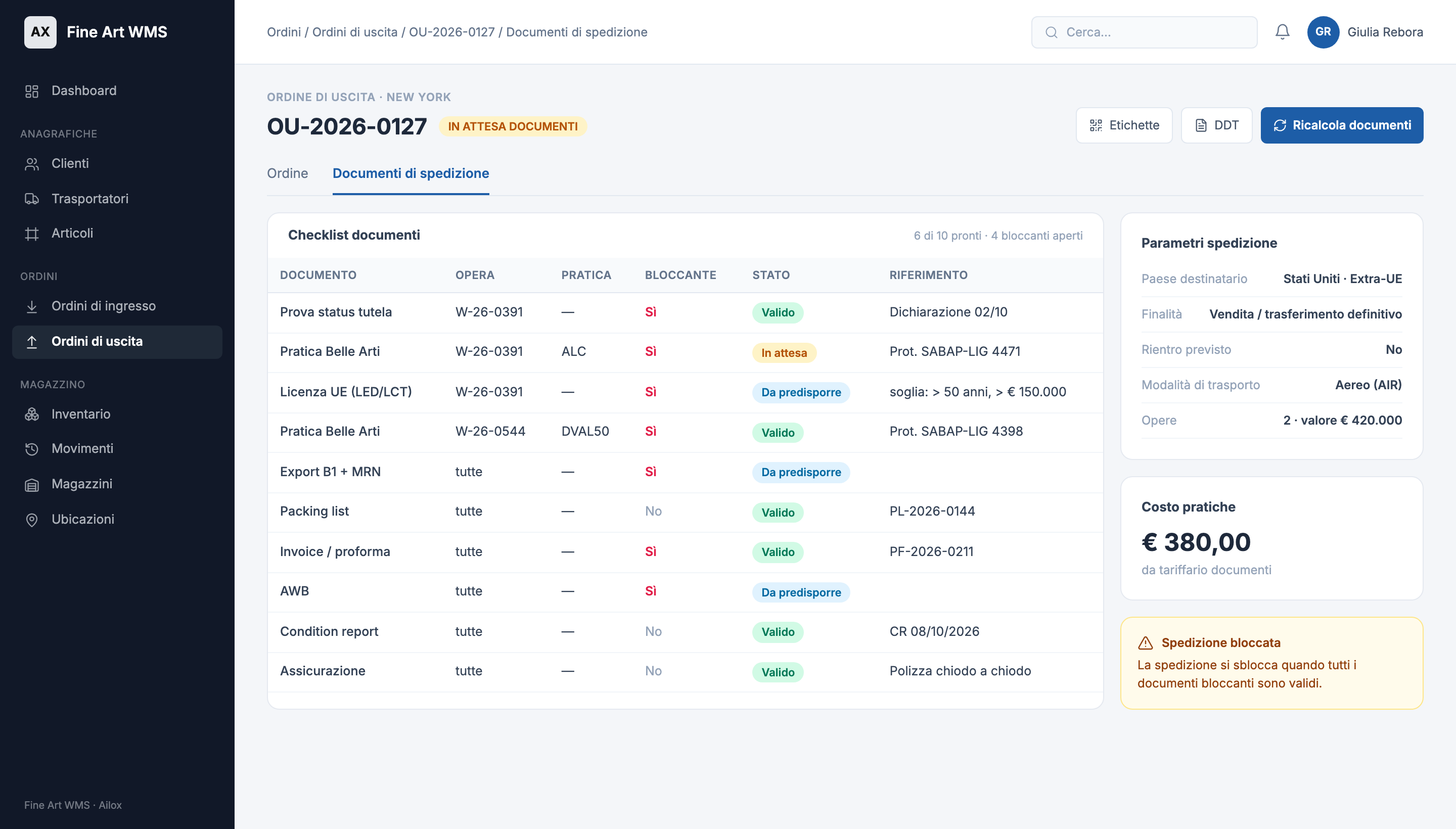Click the Inventario boxes icon
The image size is (1456, 829).
click(32, 414)
